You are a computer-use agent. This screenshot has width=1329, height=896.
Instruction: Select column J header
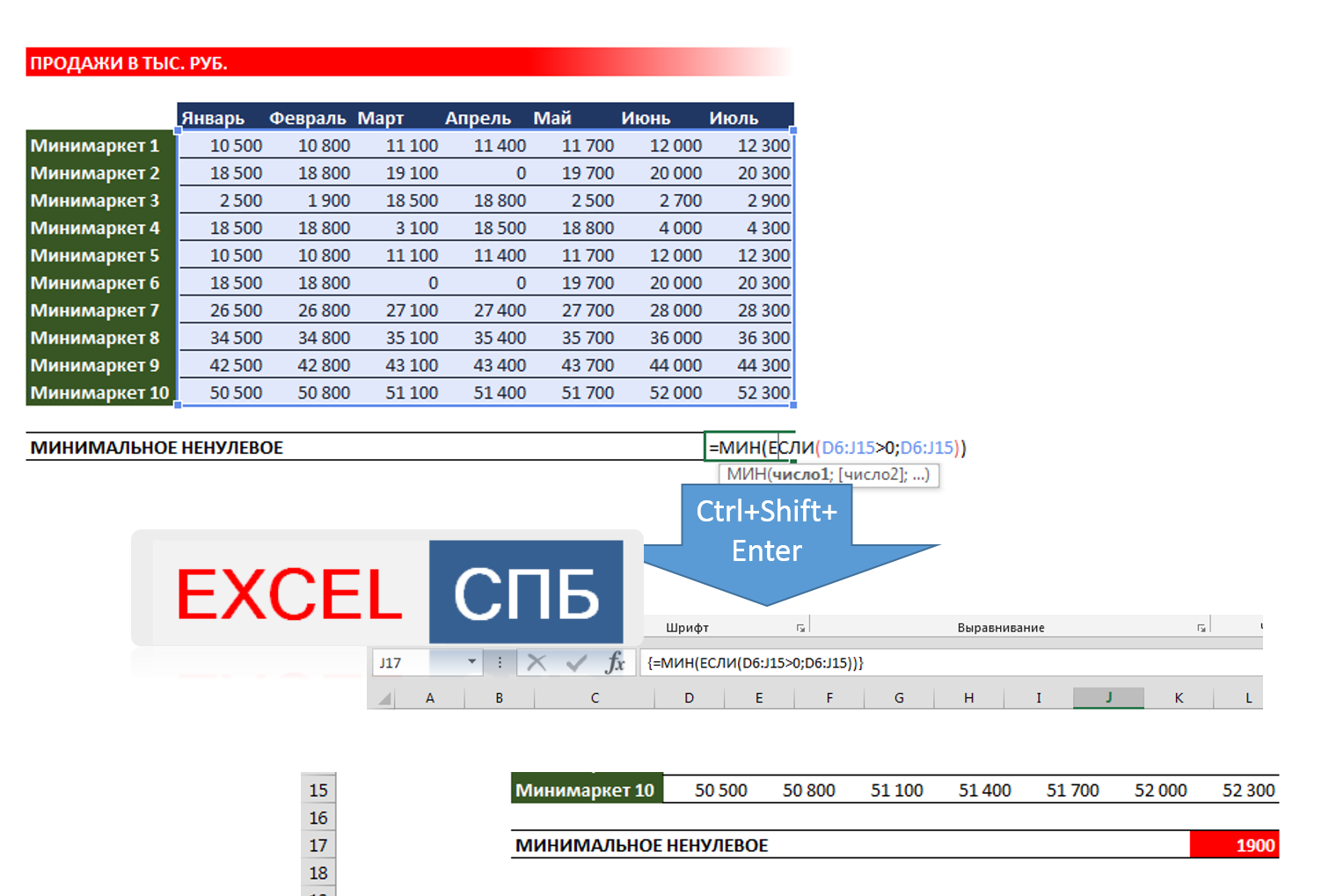coord(1108,698)
